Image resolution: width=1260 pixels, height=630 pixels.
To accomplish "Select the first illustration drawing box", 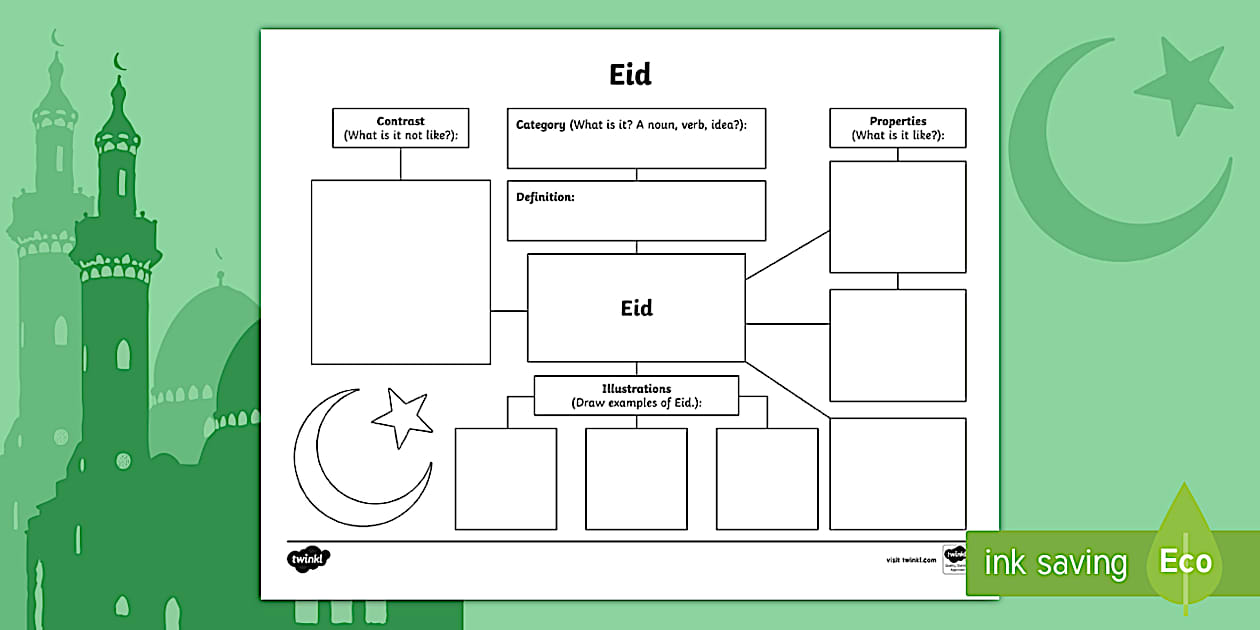I will pos(505,478).
